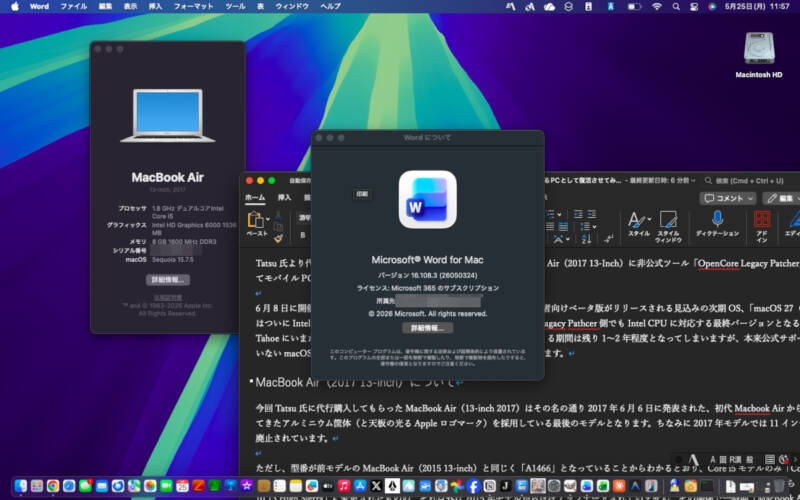Open Finder from the Dock
This screenshot has width=800, height=500.
pyautogui.click(x=21, y=486)
